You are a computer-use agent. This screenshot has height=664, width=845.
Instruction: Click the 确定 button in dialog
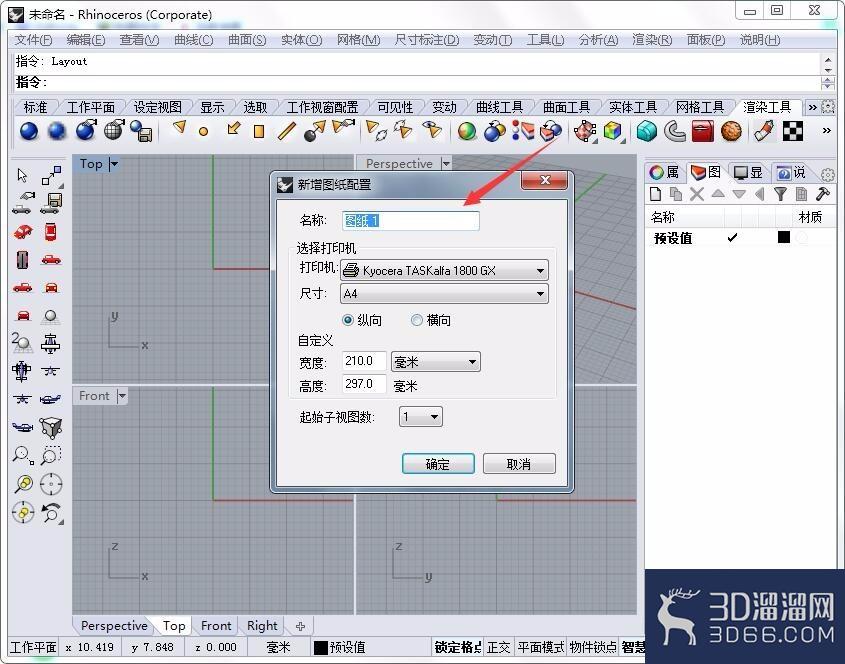pyautogui.click(x=438, y=464)
